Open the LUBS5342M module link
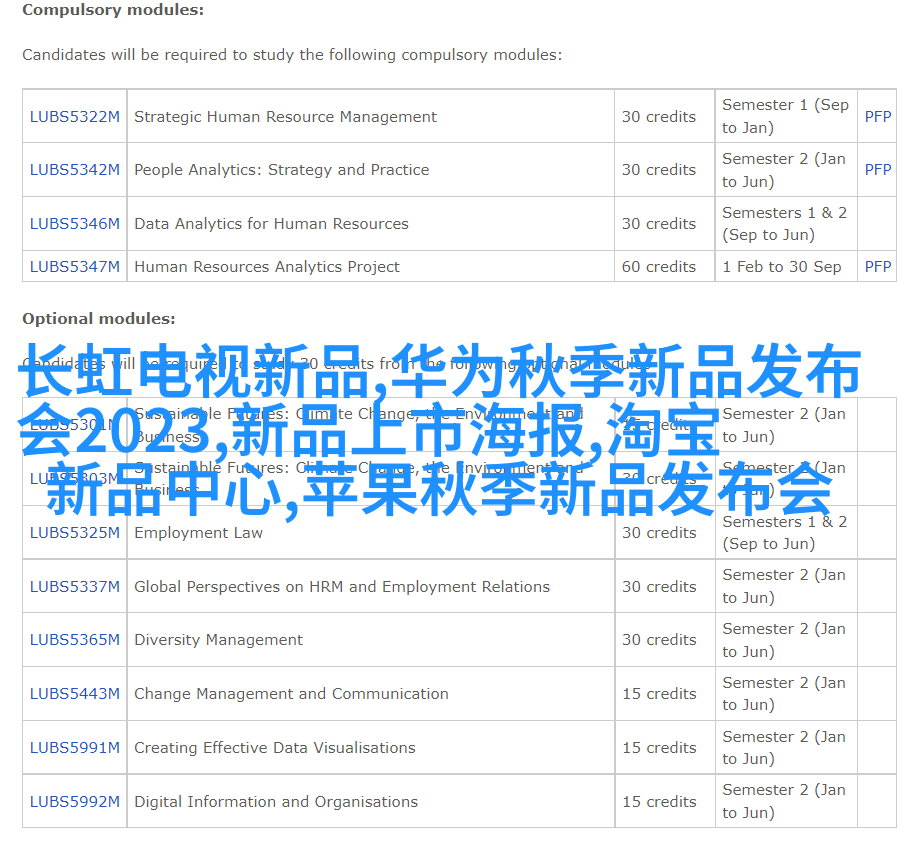Viewport: 916px width, 845px height. point(75,169)
